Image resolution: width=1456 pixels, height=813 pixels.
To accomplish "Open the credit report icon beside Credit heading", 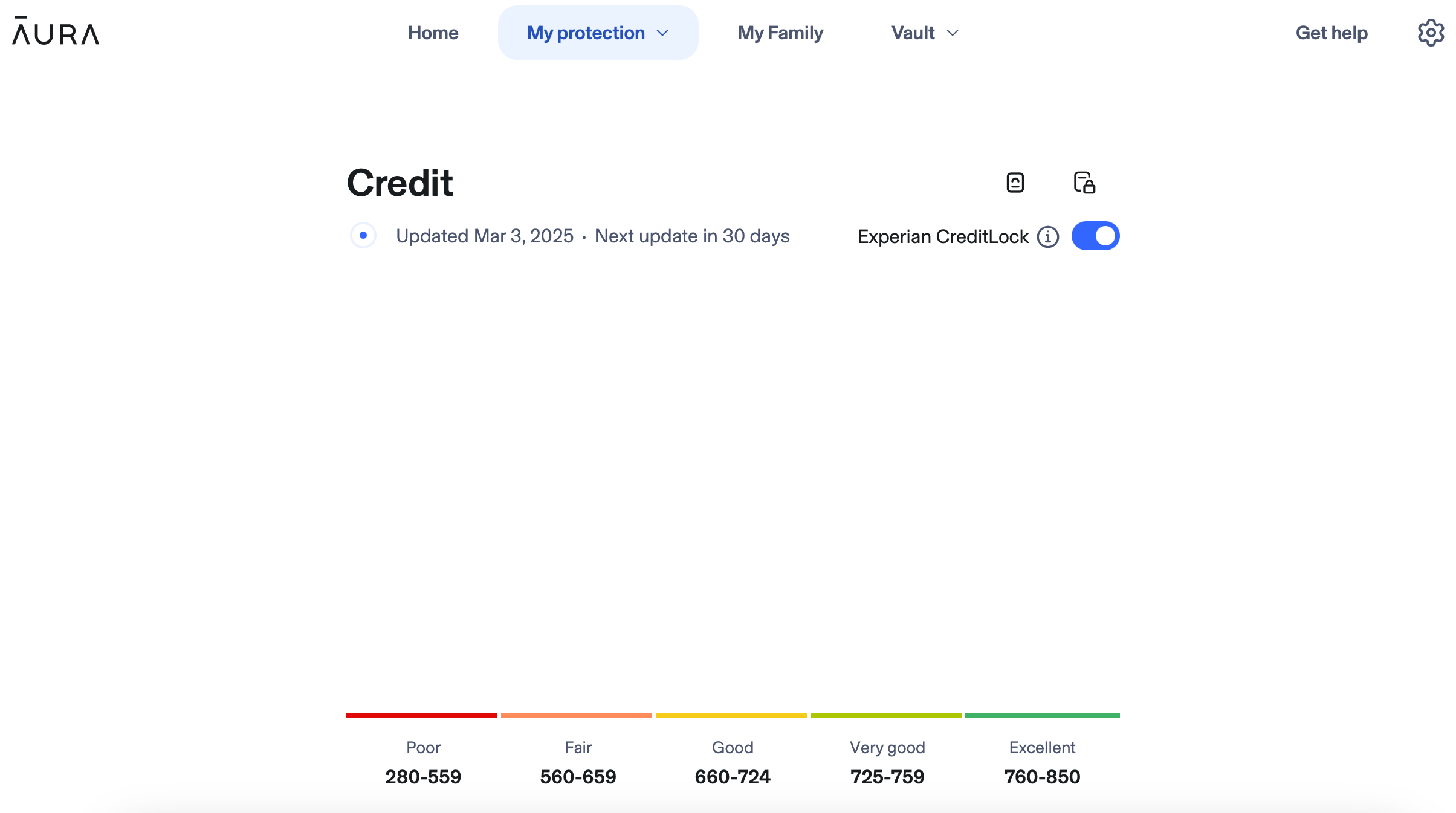I will [1015, 183].
